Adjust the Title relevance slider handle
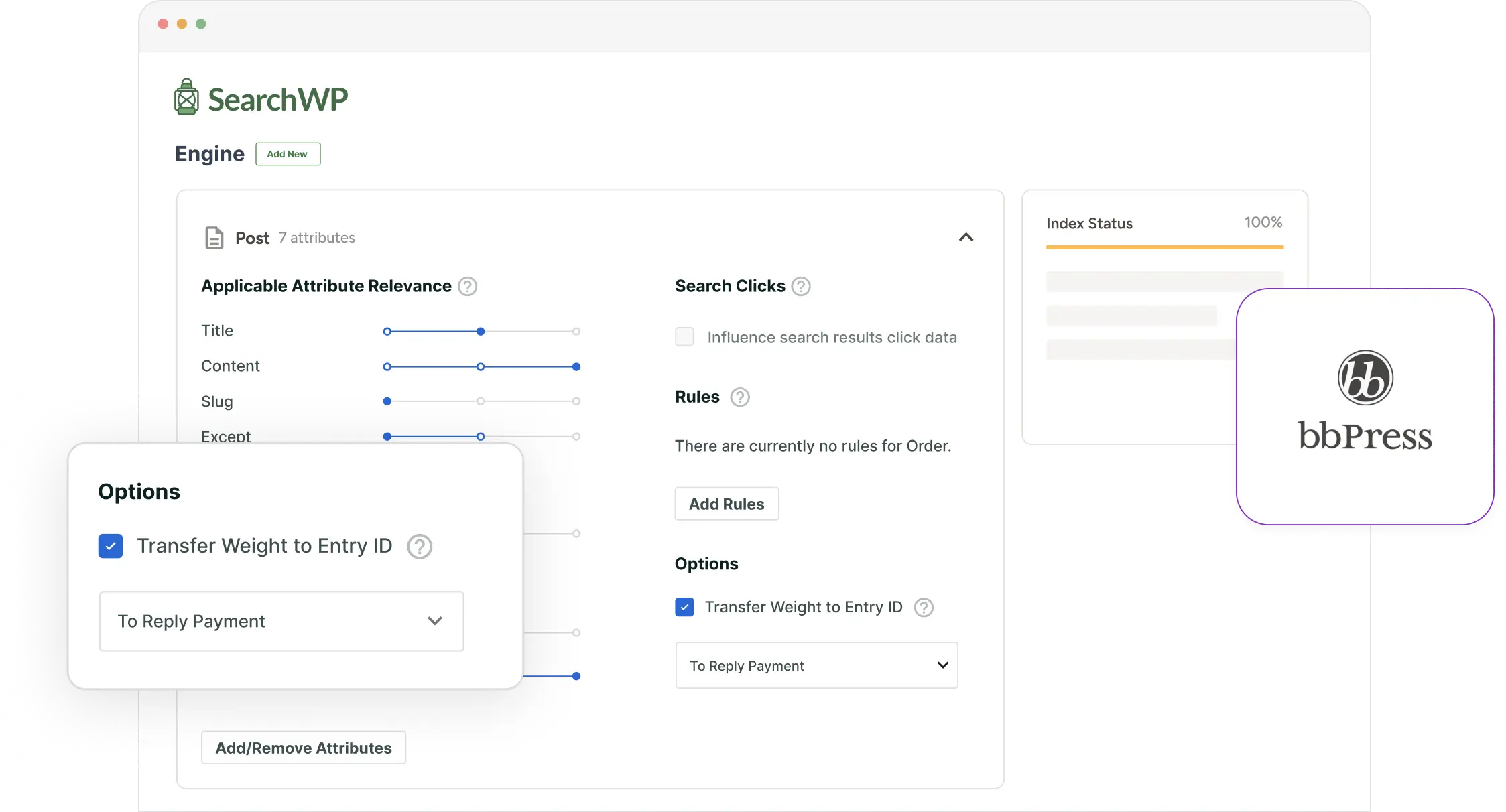The width and height of the screenshot is (1506, 812). [480, 331]
